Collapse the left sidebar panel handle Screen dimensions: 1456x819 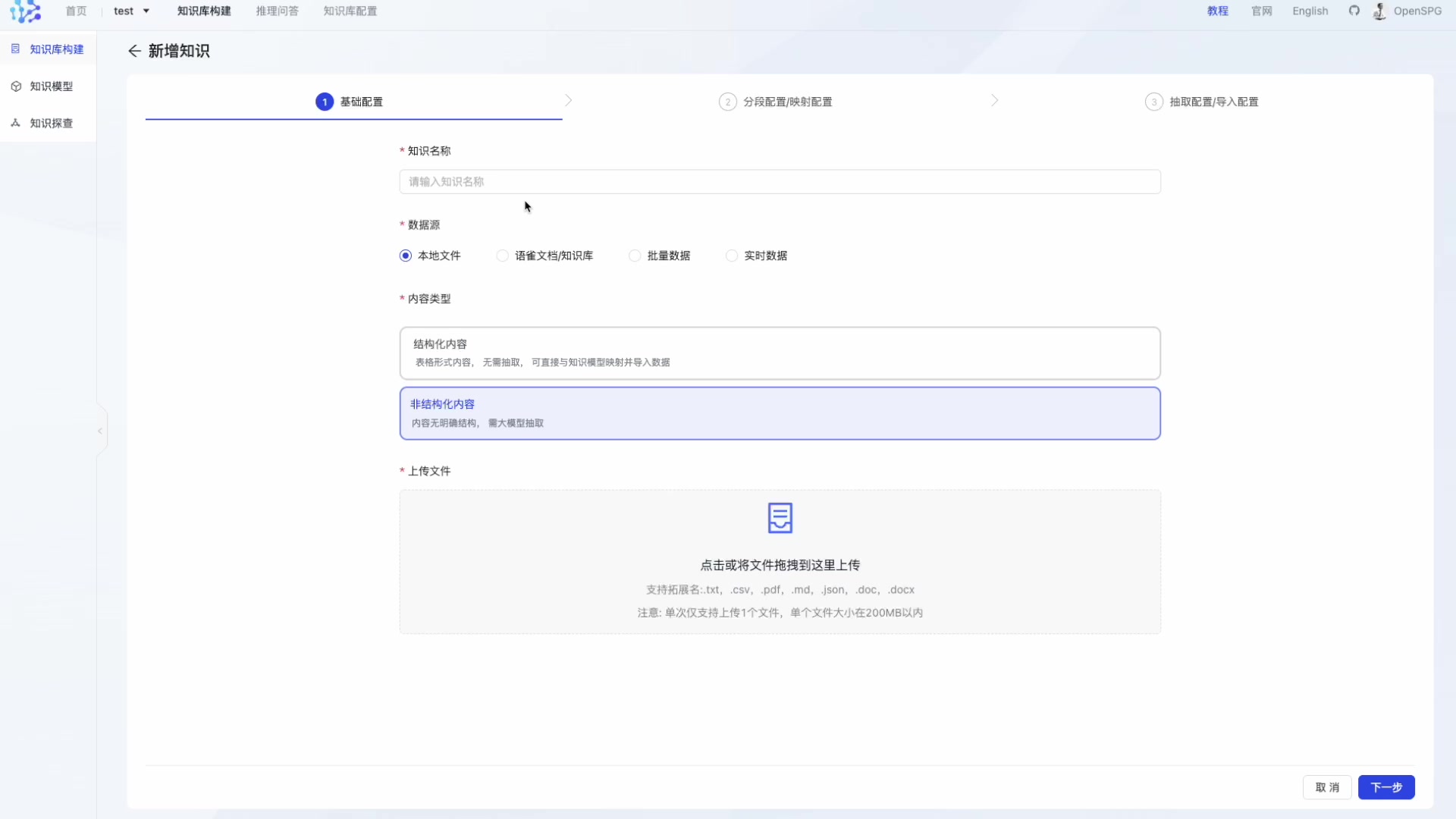coord(100,431)
